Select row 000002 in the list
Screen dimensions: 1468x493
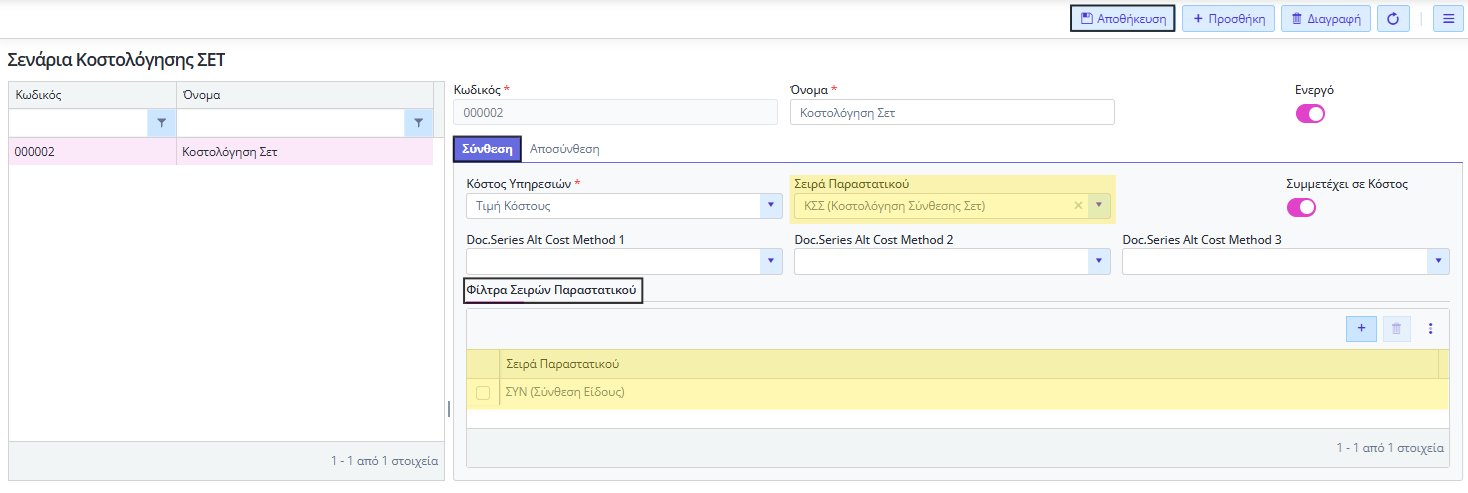[x=221, y=152]
